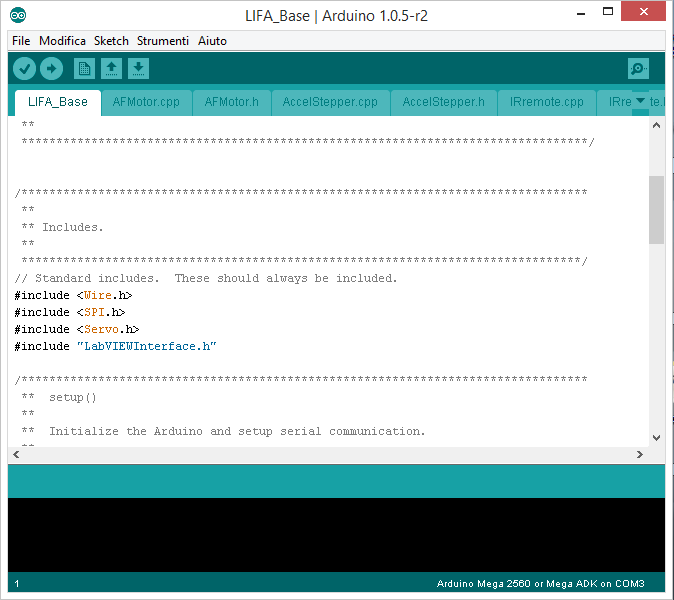674x600 pixels.
Task: Minimize the Arduino window
Action: tap(581, 13)
